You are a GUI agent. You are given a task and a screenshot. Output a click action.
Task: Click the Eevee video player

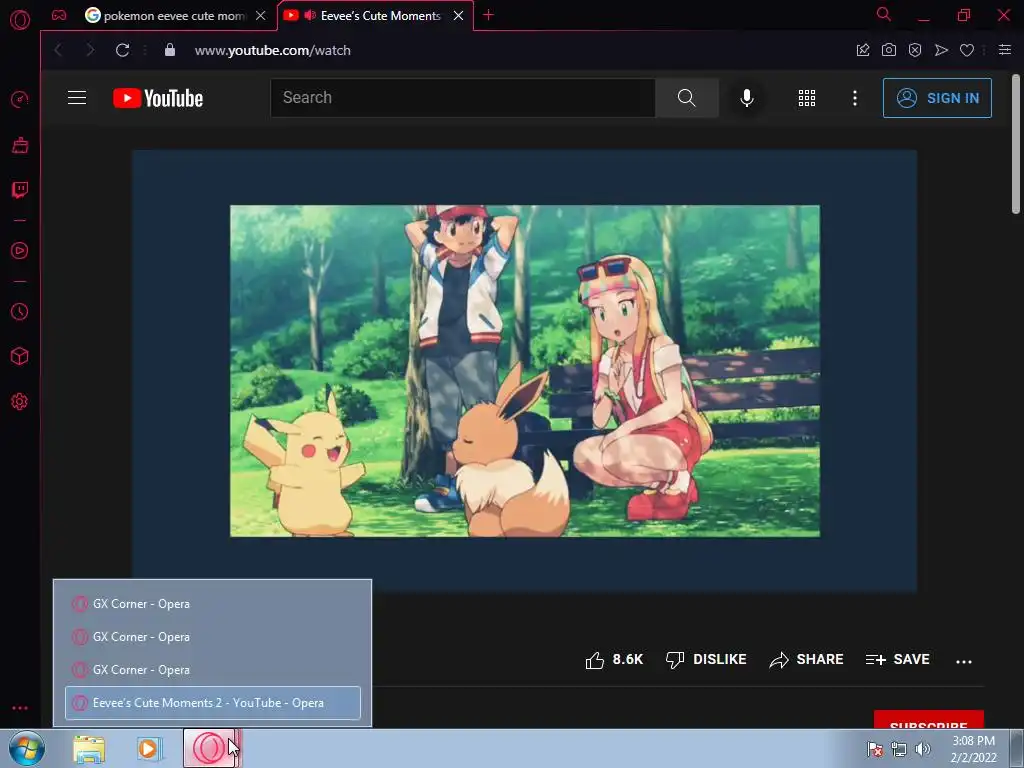pyautogui.click(x=524, y=371)
